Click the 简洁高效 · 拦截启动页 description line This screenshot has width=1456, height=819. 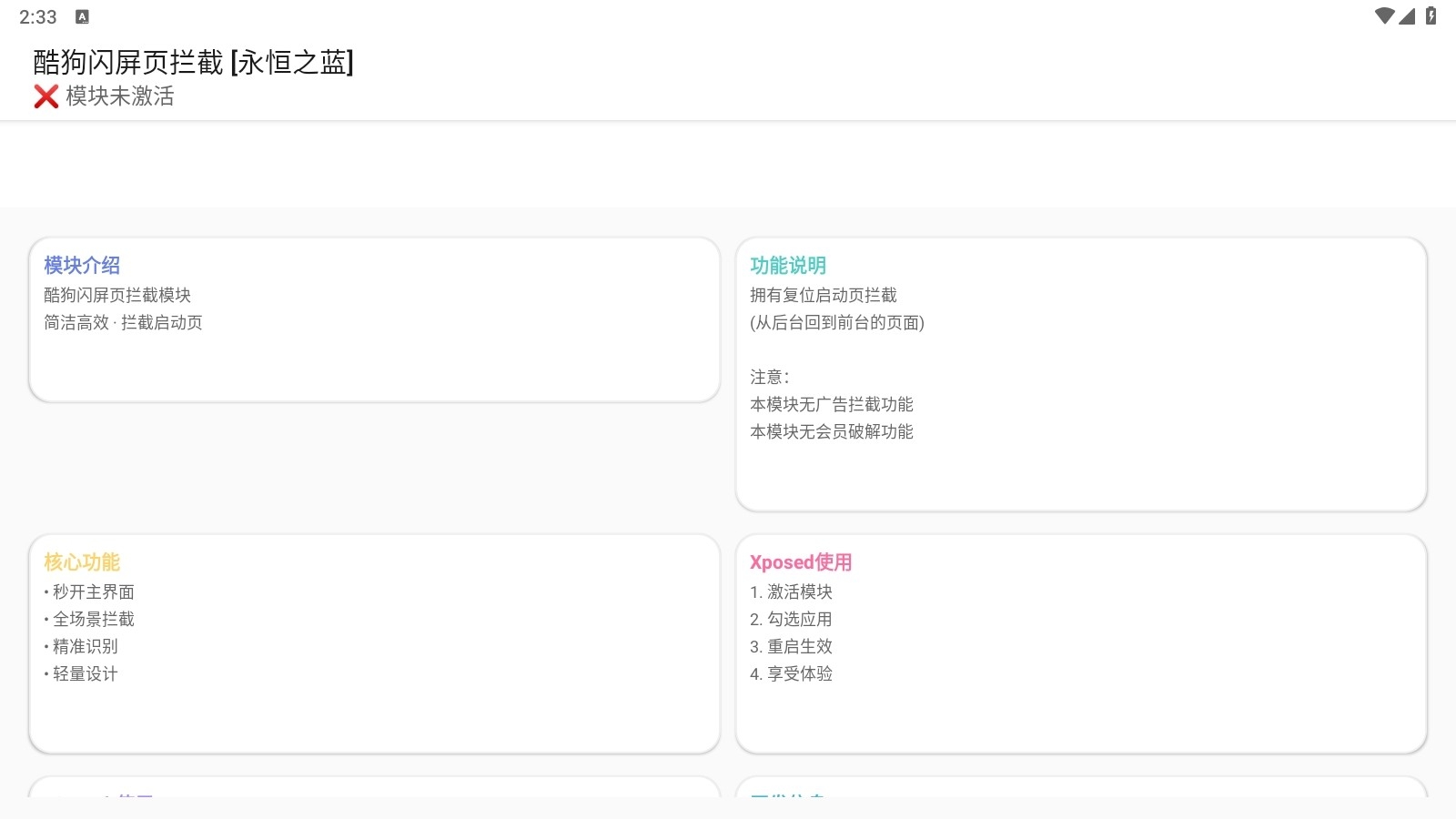pyautogui.click(x=123, y=322)
